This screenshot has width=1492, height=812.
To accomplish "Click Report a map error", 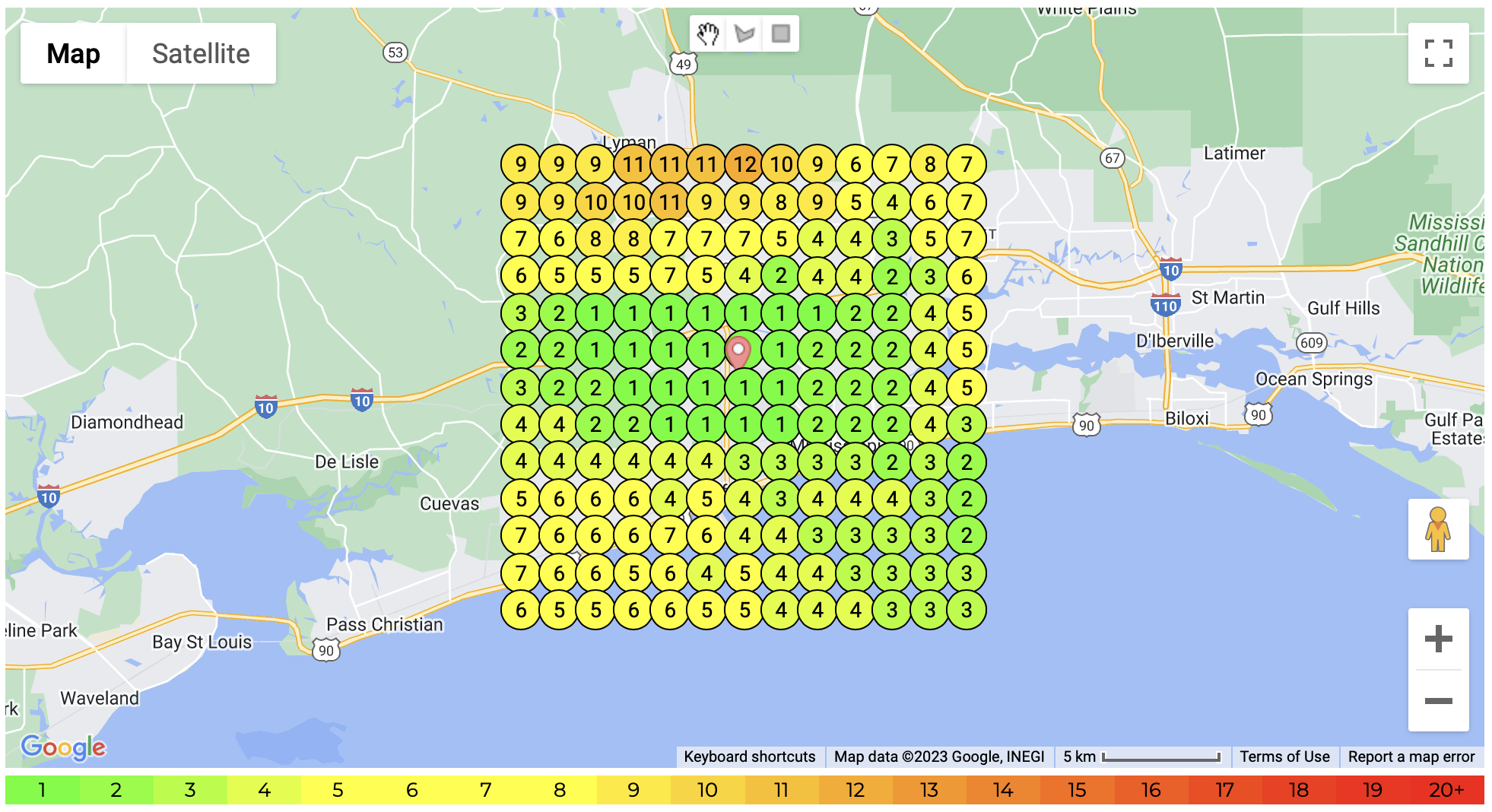I will click(x=1411, y=756).
